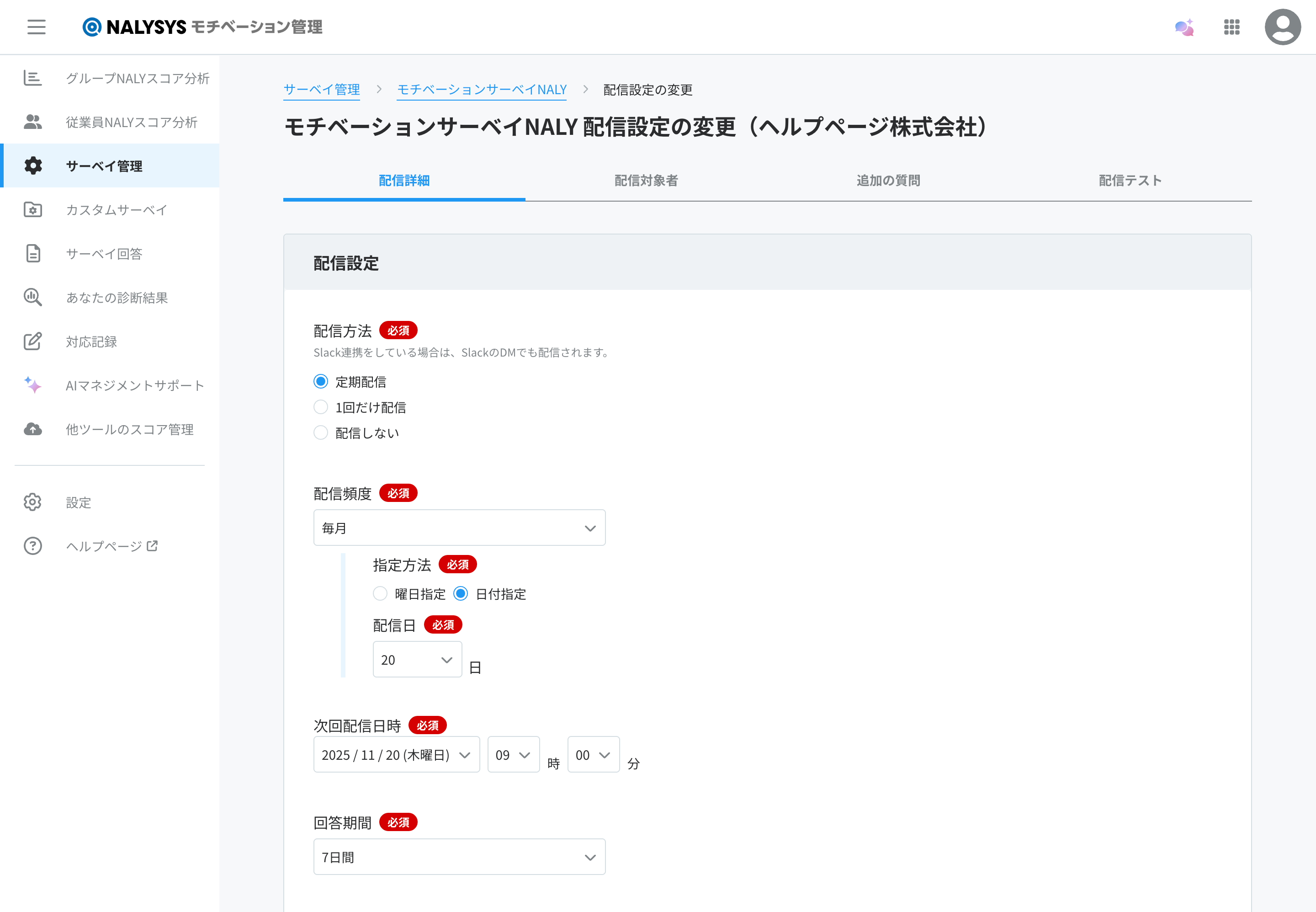Expand the 配信日 day dropdown showing 20

point(417,659)
